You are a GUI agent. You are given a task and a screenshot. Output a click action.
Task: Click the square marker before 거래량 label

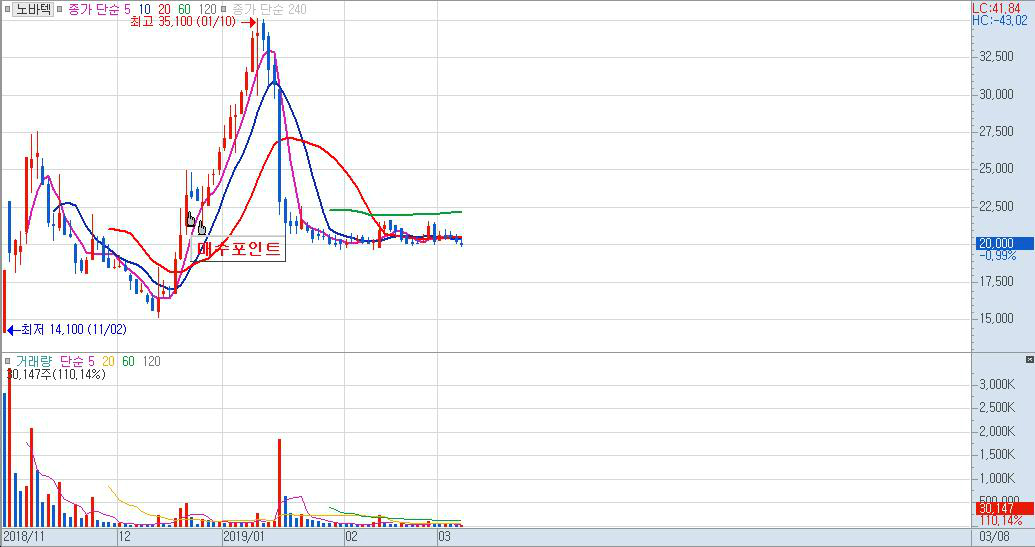7,361
